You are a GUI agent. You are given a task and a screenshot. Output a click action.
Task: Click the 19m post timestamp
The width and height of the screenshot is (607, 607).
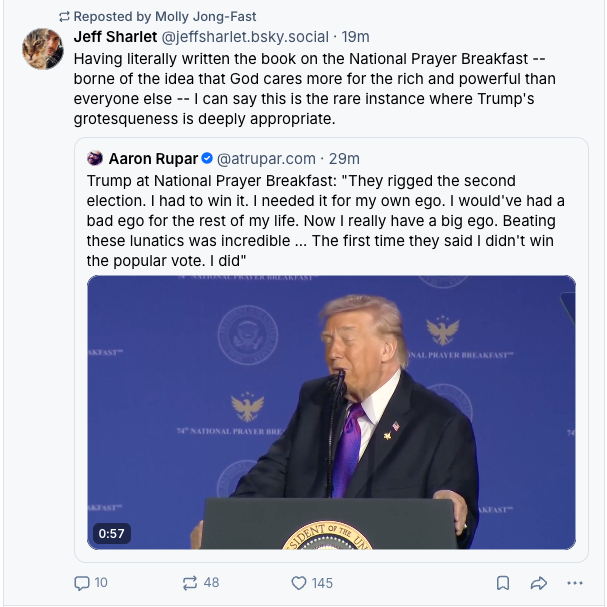click(355, 37)
